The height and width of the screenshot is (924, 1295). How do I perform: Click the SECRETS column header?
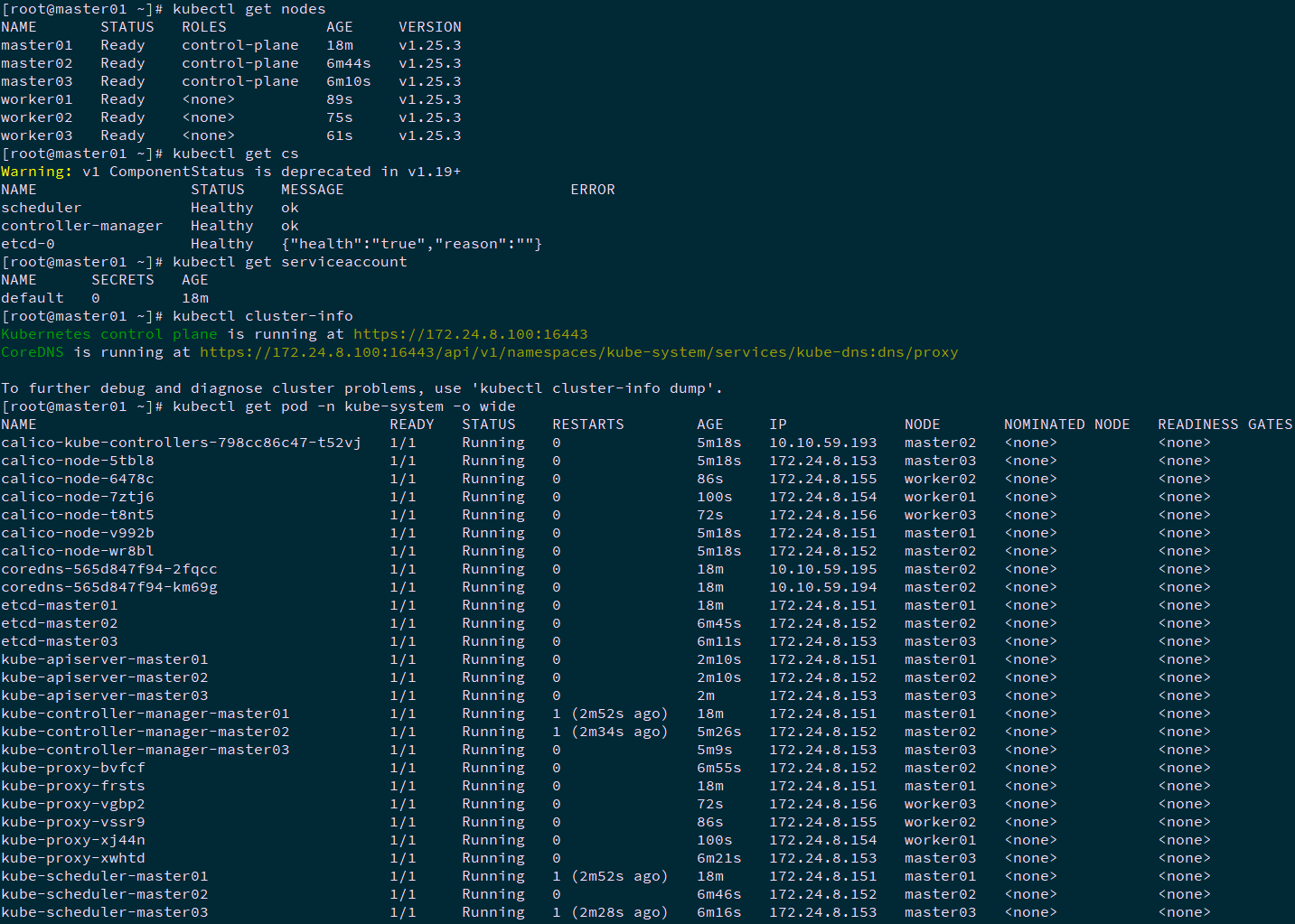point(123,280)
